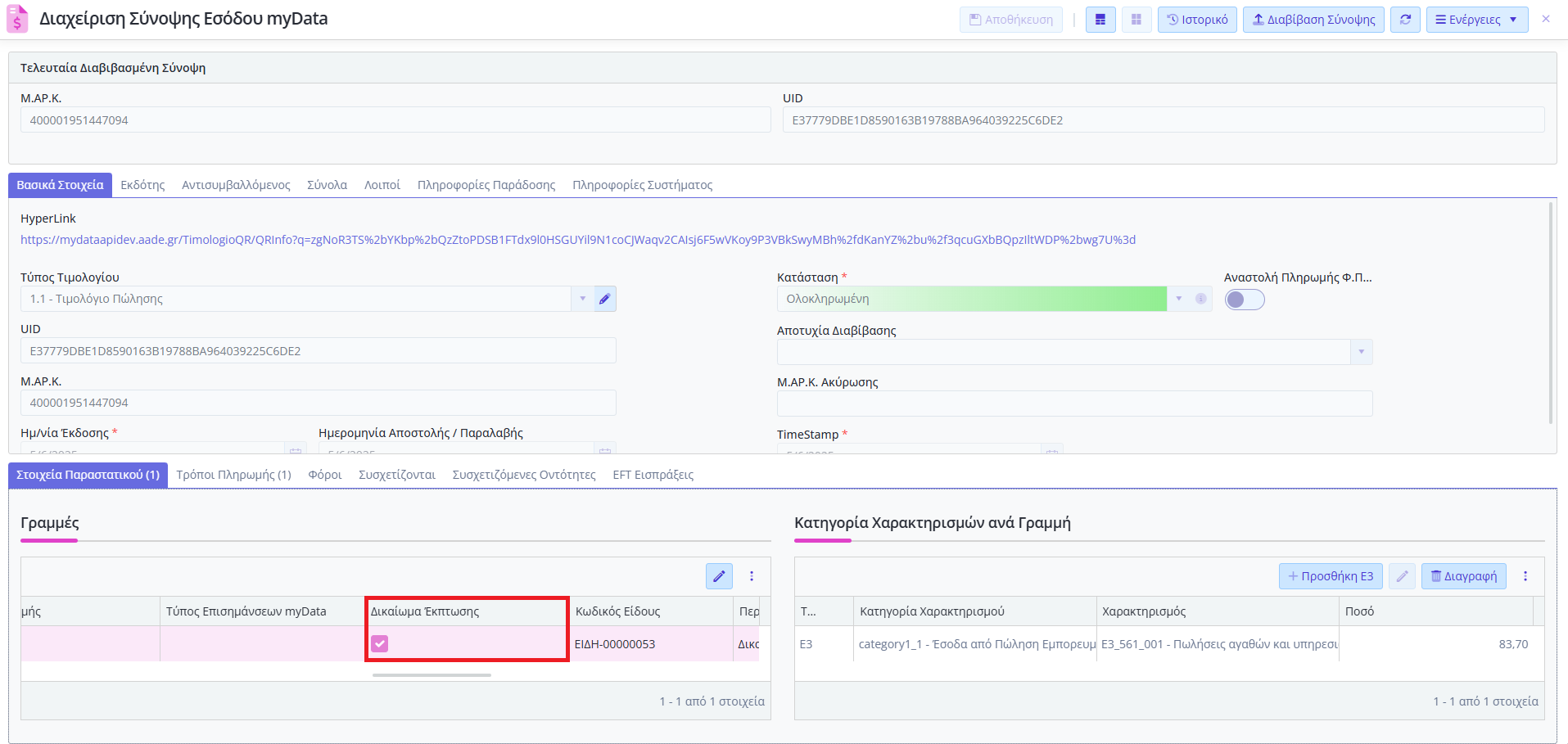Viewport: 1568px width, 744px height.
Task: Close the form with the X icon
Action: pos(1546,19)
